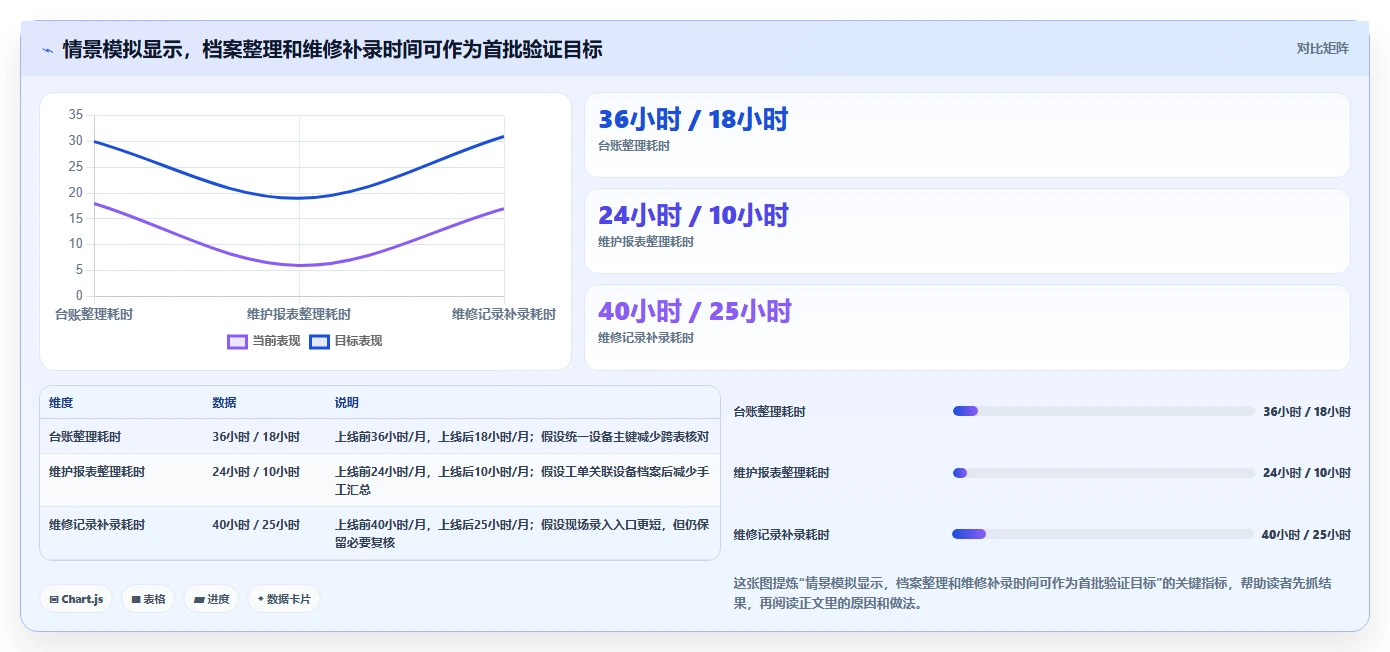
Task: Select the 表格 tag chip
Action: (148, 599)
